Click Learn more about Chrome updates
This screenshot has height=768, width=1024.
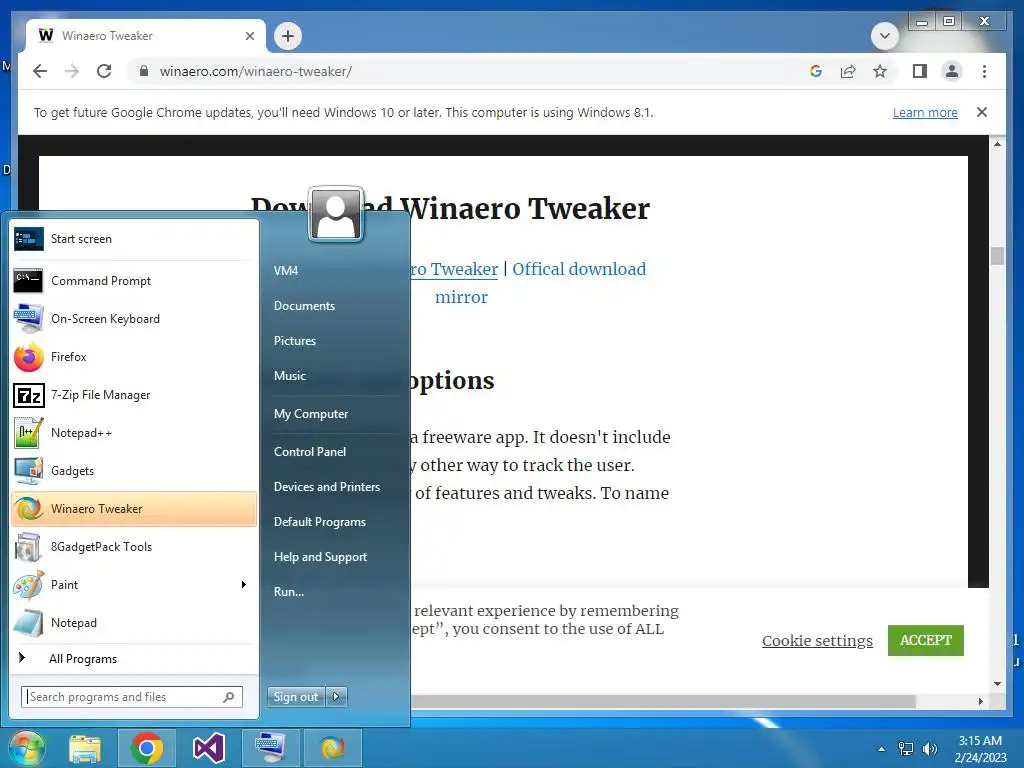925,112
